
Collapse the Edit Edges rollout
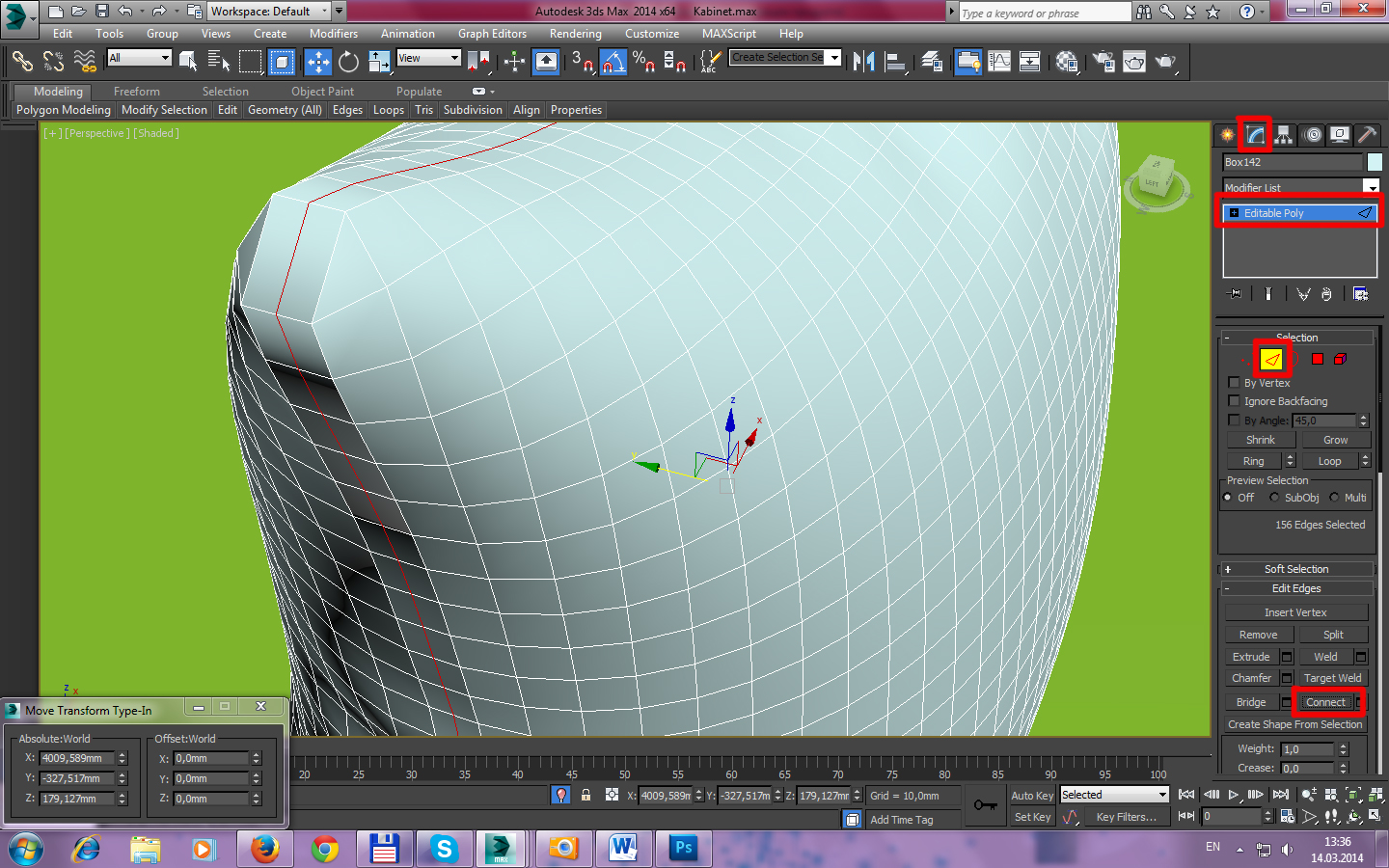[1296, 588]
